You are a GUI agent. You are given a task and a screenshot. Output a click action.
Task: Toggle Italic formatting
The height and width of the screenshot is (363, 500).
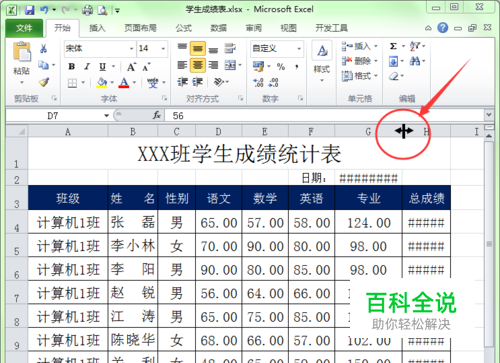click(x=87, y=66)
